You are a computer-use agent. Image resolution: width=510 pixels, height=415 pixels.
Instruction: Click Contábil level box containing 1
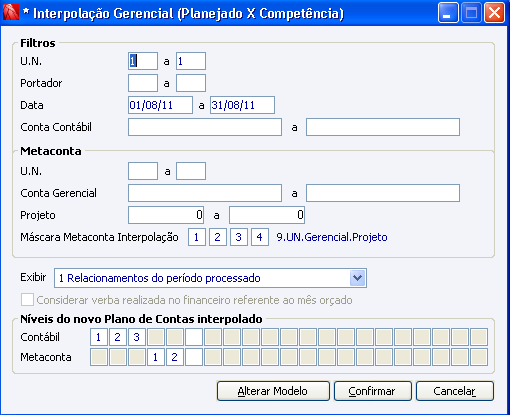click(99, 337)
